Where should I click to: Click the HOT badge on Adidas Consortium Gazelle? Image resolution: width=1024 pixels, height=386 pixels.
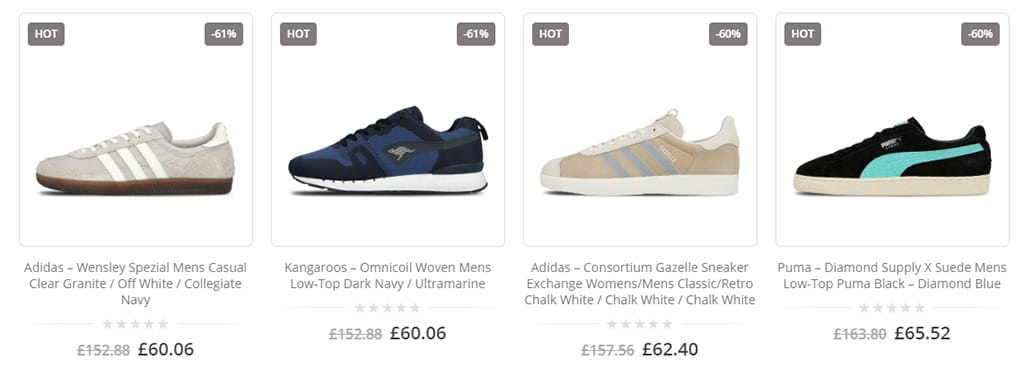tap(551, 34)
